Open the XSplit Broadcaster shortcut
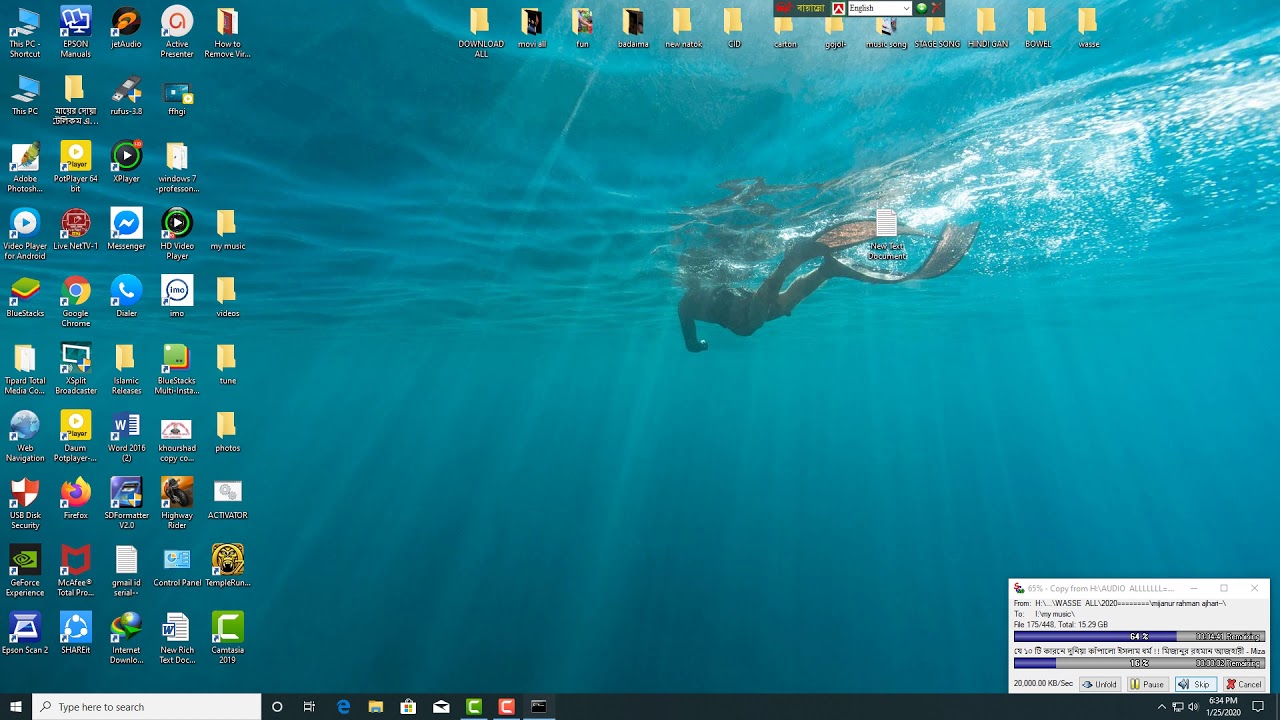The height and width of the screenshot is (720, 1280). pyautogui.click(x=76, y=368)
